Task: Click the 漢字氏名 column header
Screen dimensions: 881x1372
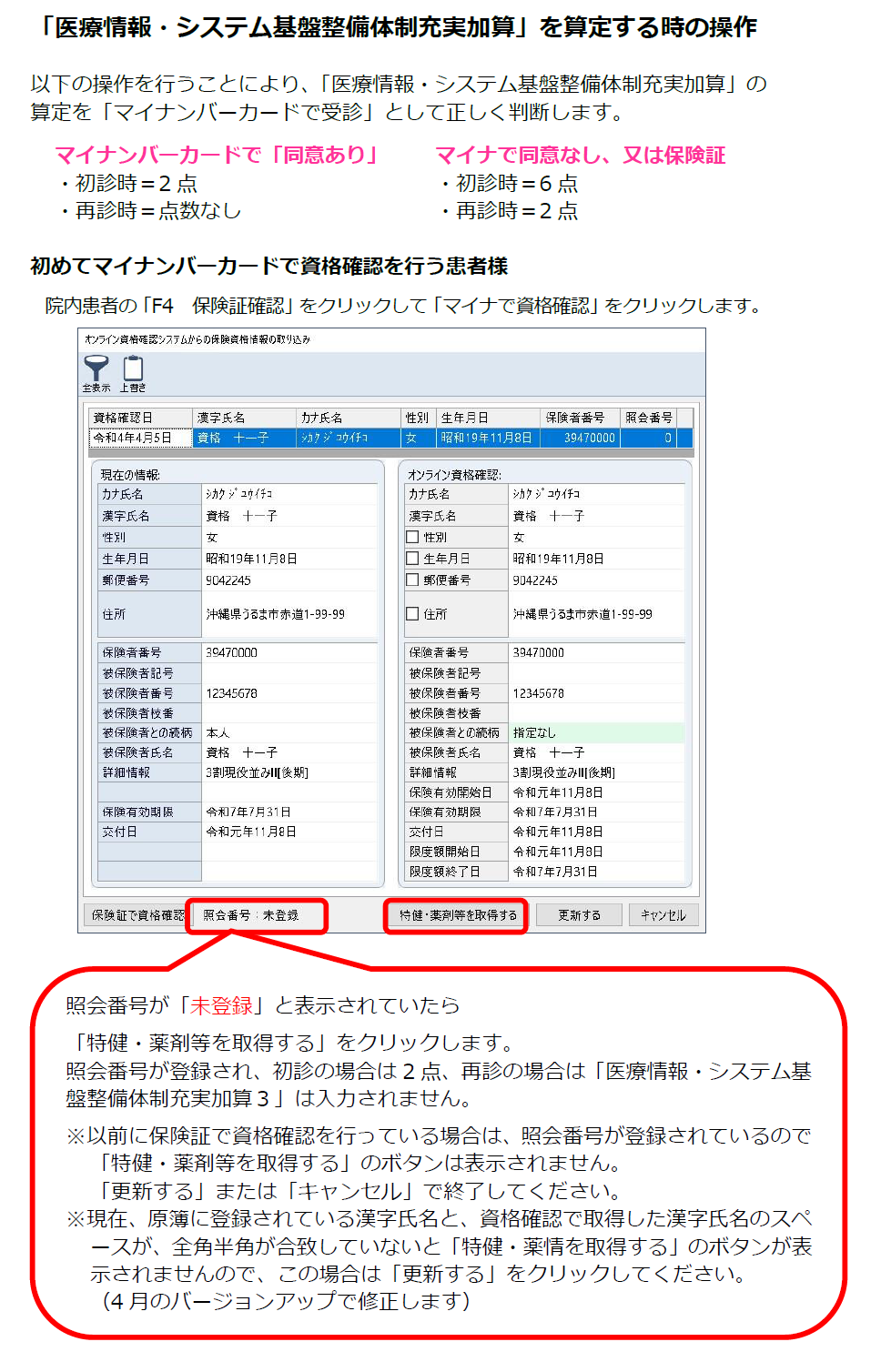Action: click(244, 418)
